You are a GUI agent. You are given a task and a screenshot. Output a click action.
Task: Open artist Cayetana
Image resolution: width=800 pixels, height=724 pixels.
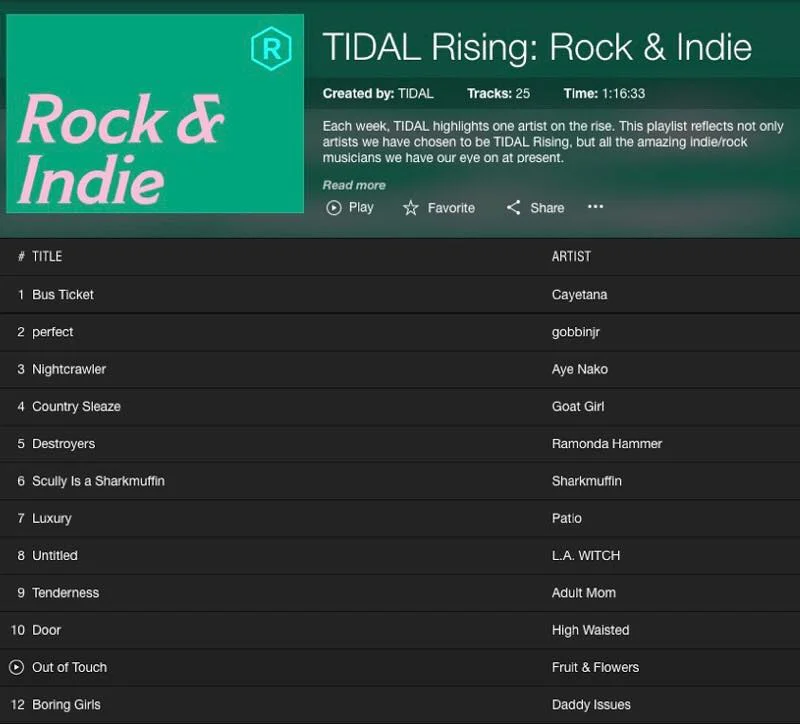pyautogui.click(x=579, y=294)
